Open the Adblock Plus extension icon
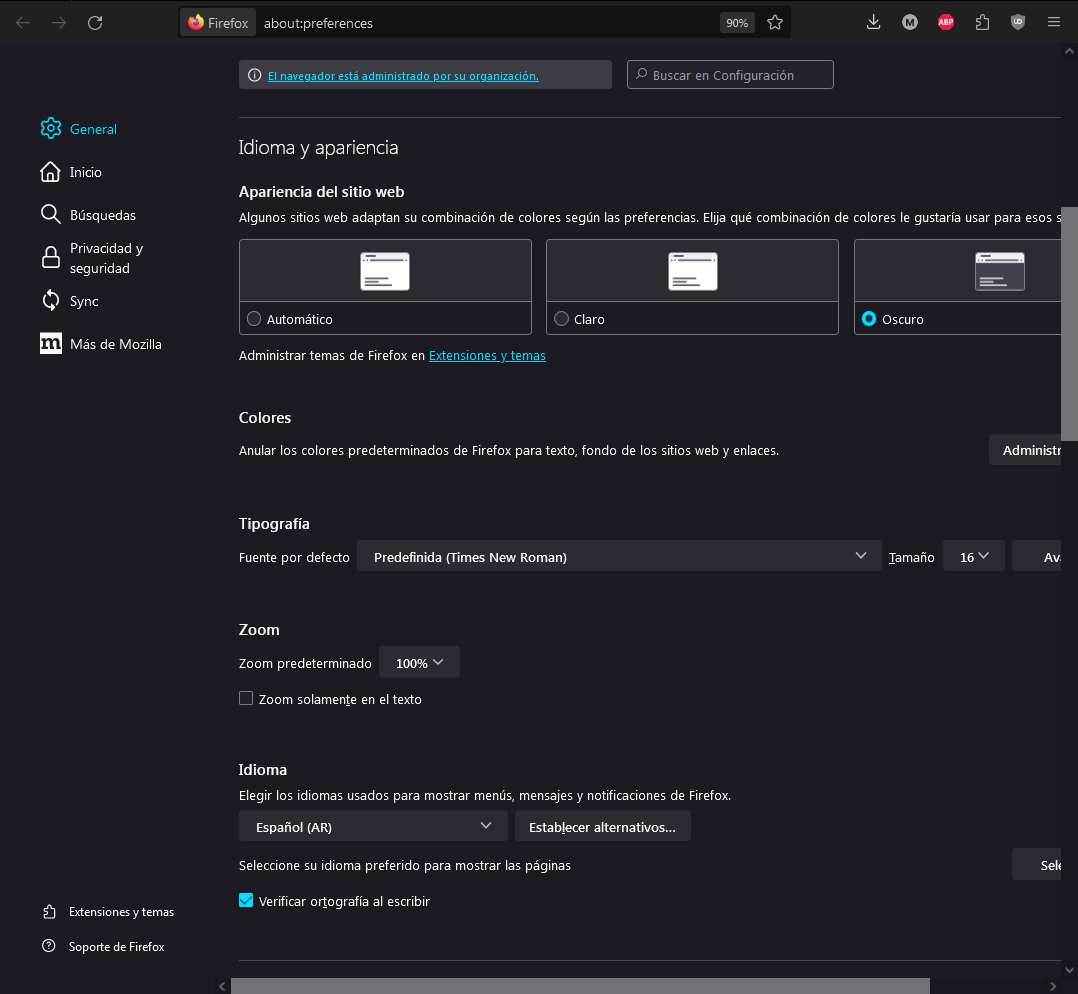This screenshot has width=1078, height=994. tap(946, 23)
